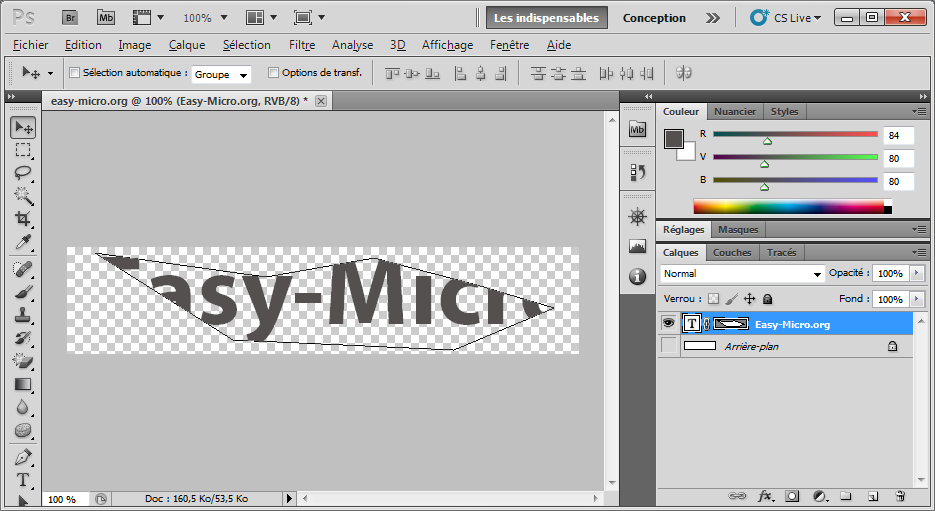Open the blend mode Normal dropdown
Image resolution: width=935 pixels, height=511 pixels.
point(742,274)
